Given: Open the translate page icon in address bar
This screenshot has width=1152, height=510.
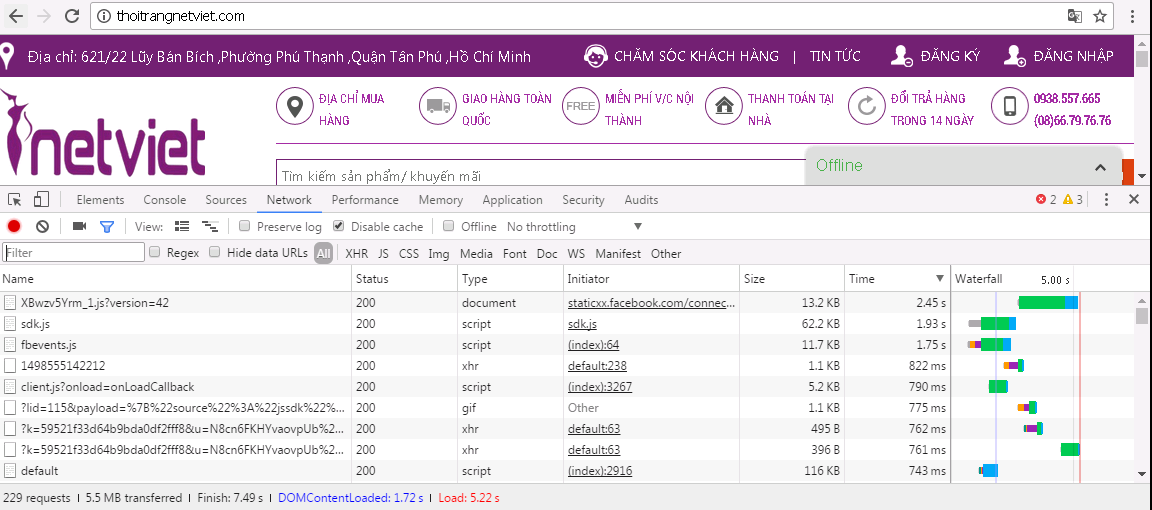Looking at the screenshot, I should coord(1074,16).
